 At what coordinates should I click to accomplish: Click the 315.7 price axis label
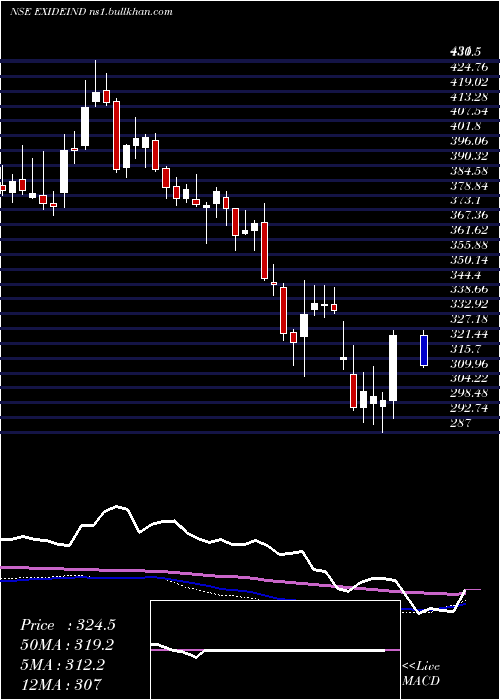point(465,348)
